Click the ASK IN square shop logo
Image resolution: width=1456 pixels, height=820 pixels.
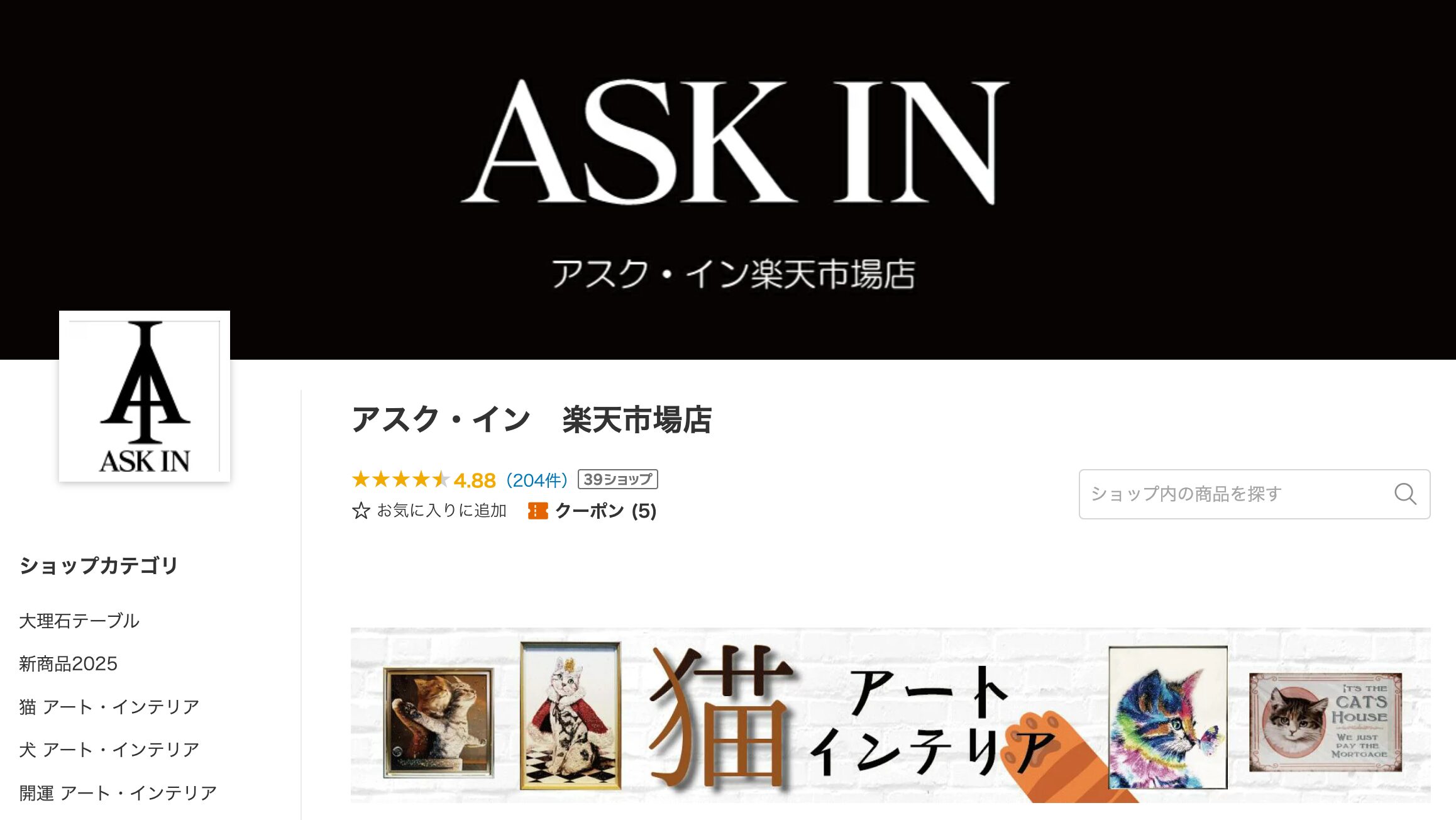145,396
